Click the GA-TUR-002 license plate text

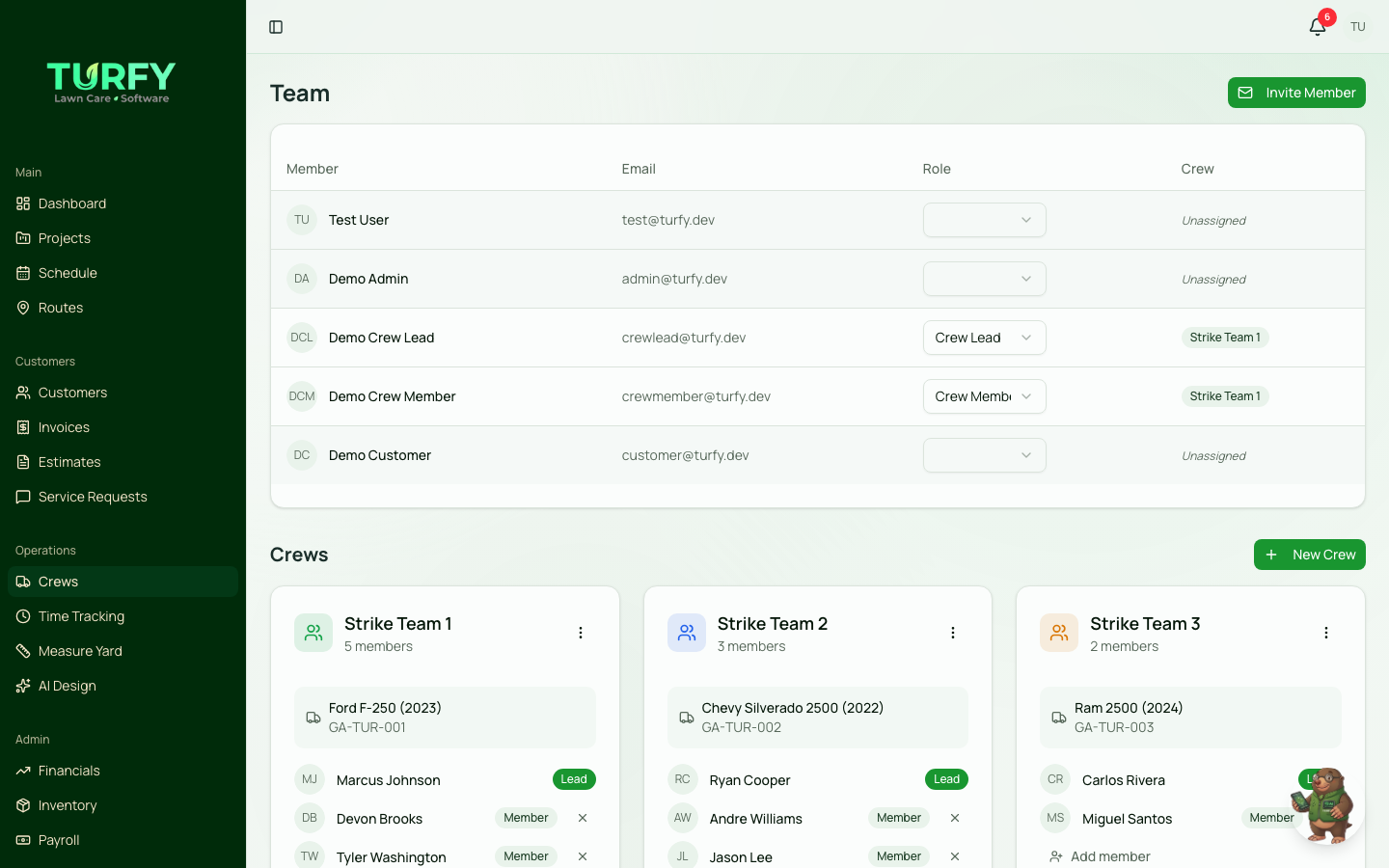coord(742,727)
